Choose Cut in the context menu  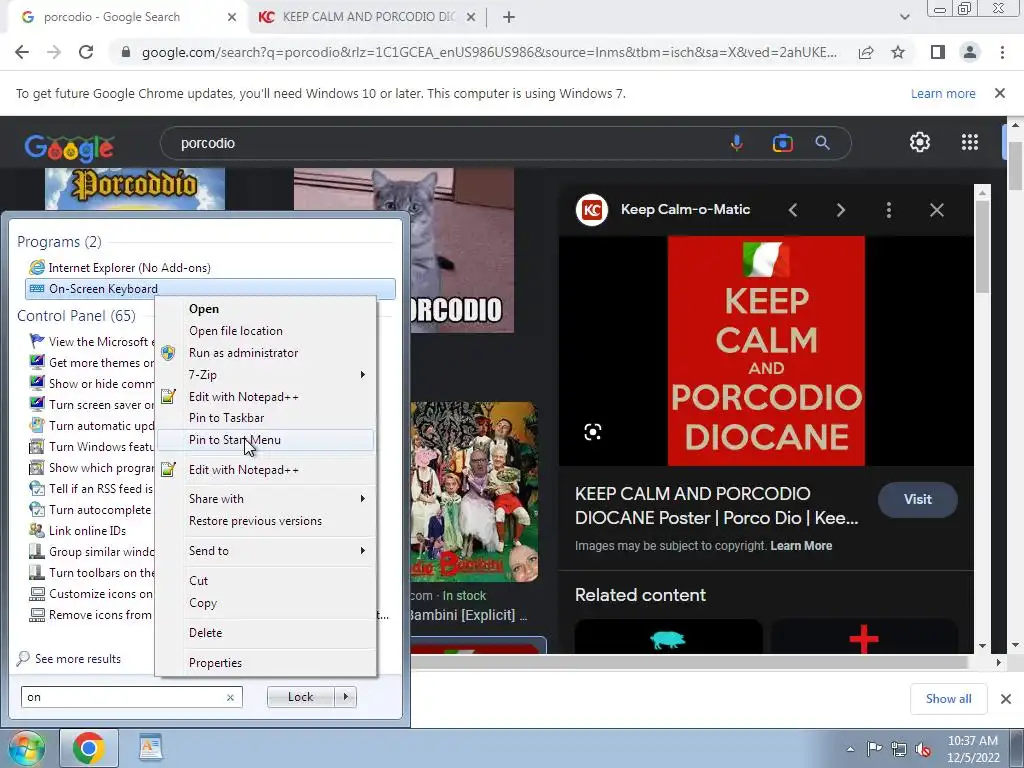point(266,581)
